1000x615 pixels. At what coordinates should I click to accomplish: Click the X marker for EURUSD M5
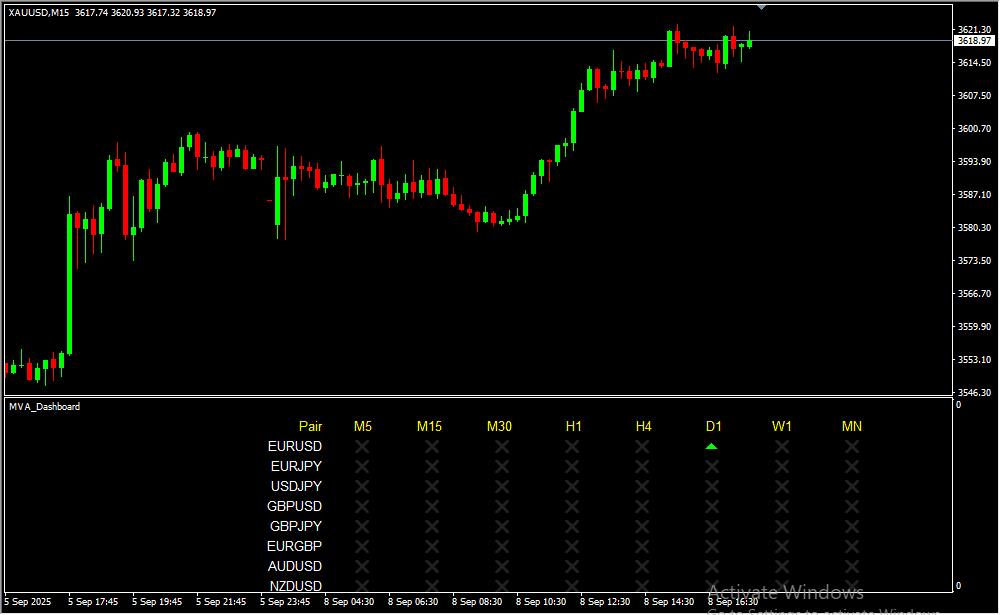(x=362, y=446)
